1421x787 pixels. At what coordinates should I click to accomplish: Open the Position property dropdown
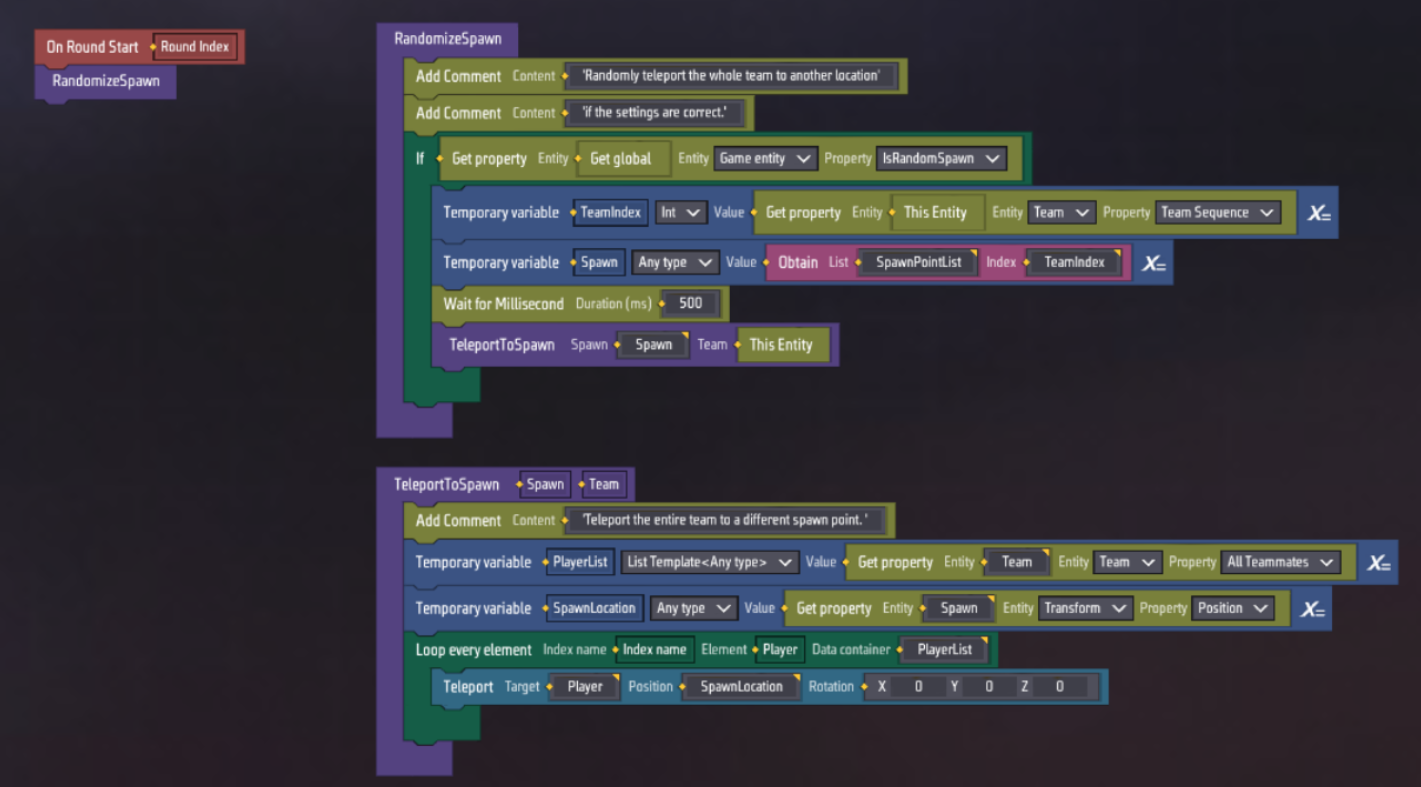point(1232,609)
